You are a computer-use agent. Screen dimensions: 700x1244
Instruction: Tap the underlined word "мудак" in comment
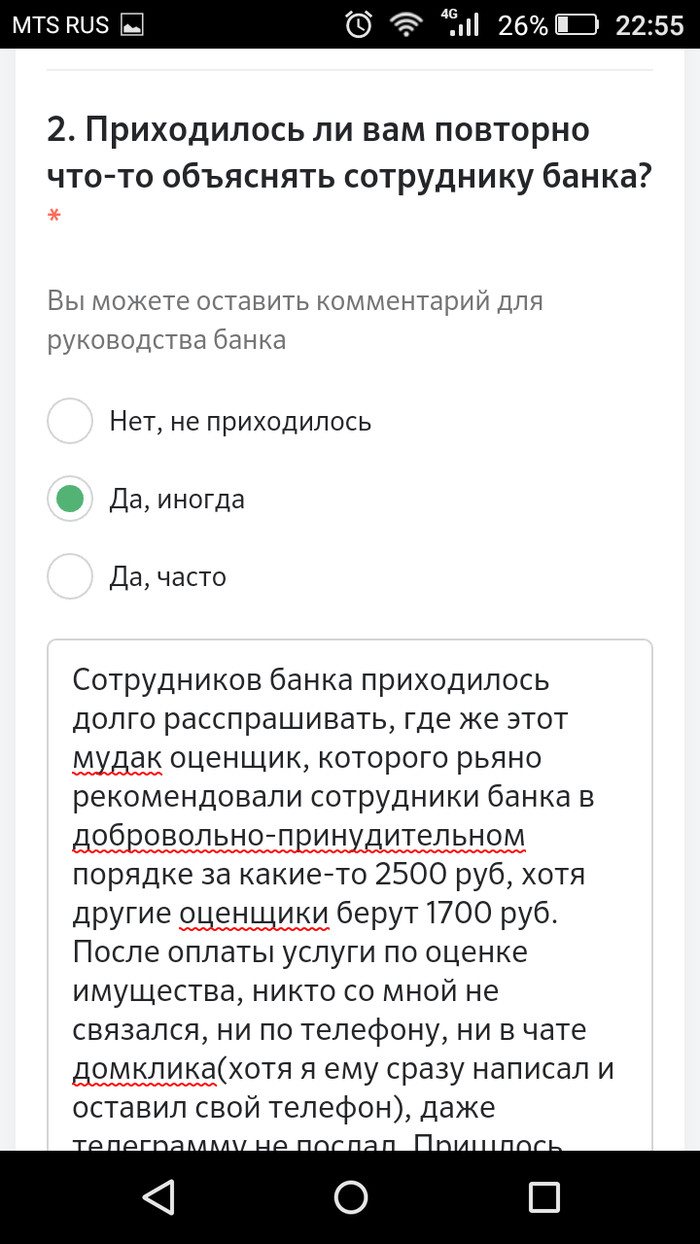tap(117, 759)
